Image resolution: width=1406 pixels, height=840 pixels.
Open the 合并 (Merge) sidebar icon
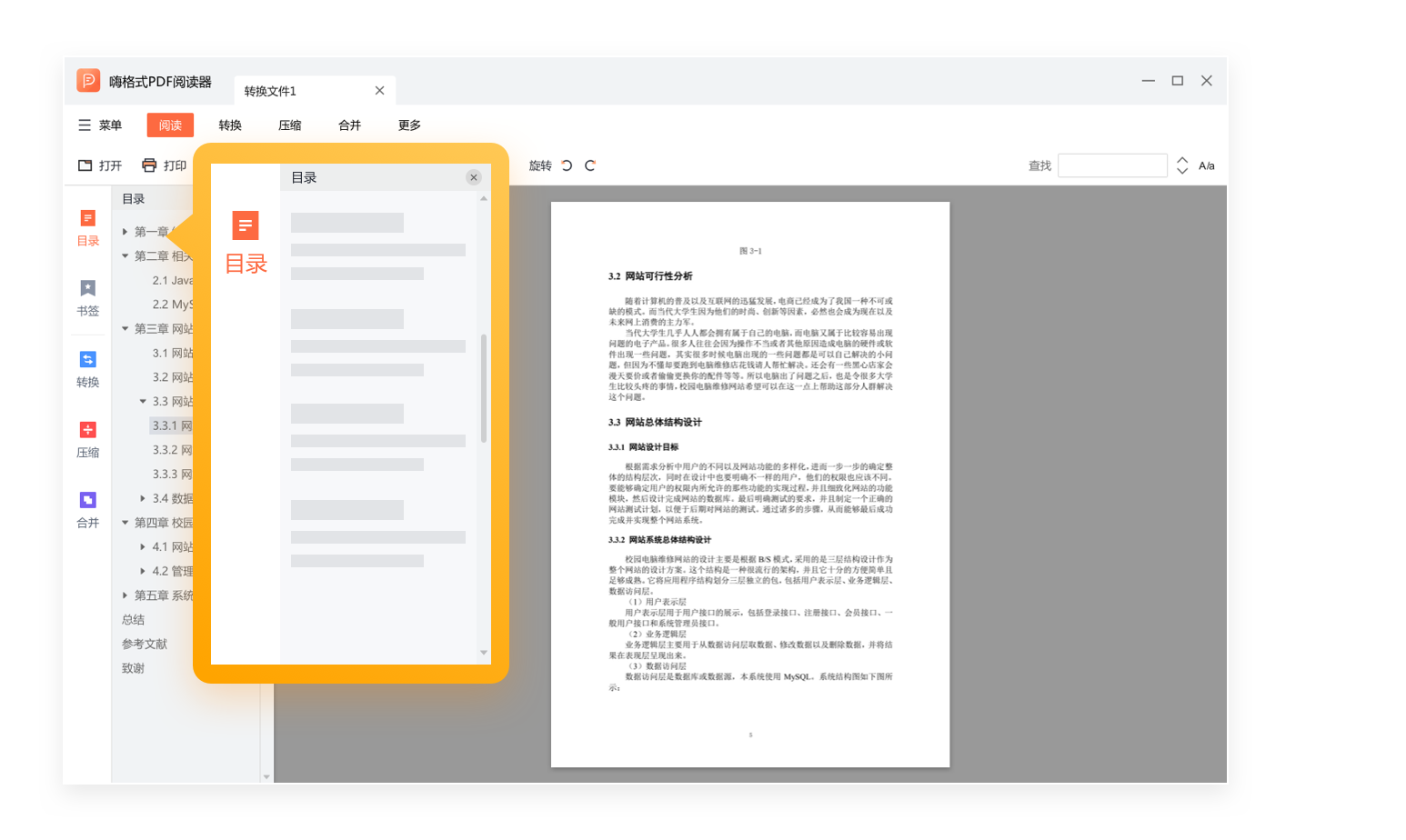[x=87, y=500]
